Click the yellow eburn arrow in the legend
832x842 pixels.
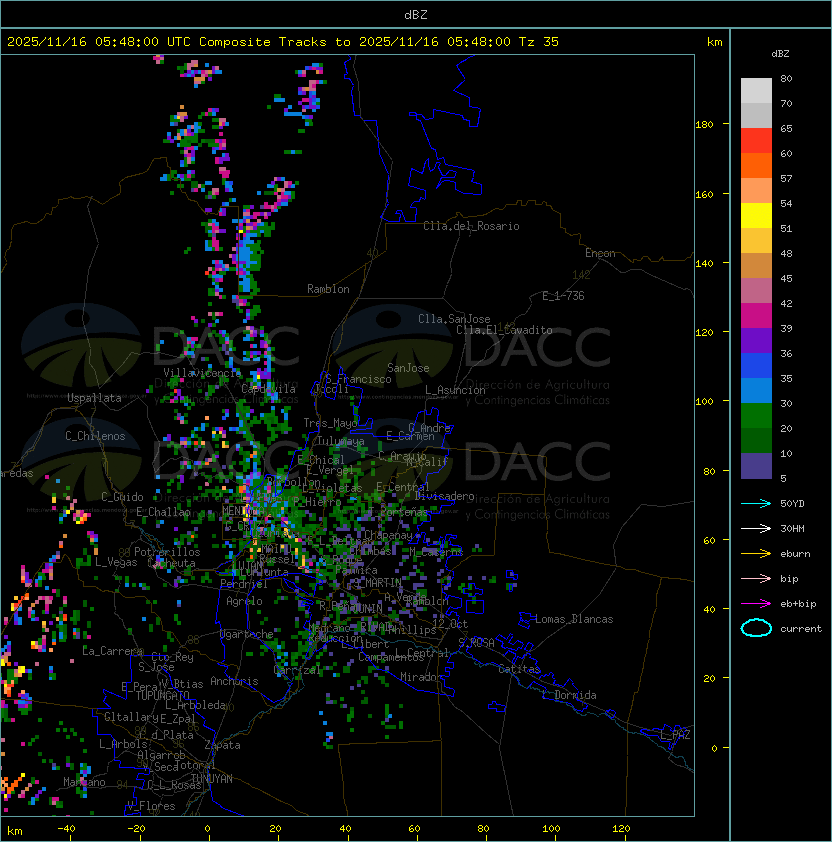(x=756, y=554)
